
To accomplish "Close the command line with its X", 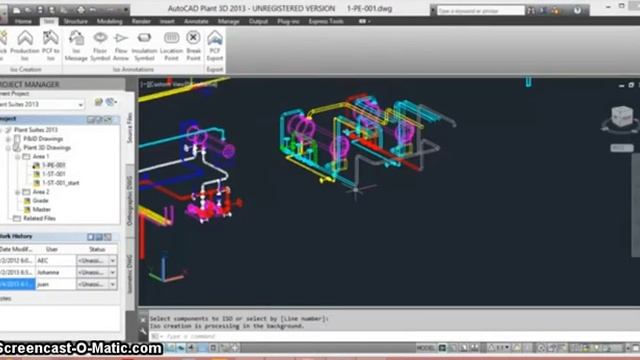I will pyautogui.click(x=143, y=320).
